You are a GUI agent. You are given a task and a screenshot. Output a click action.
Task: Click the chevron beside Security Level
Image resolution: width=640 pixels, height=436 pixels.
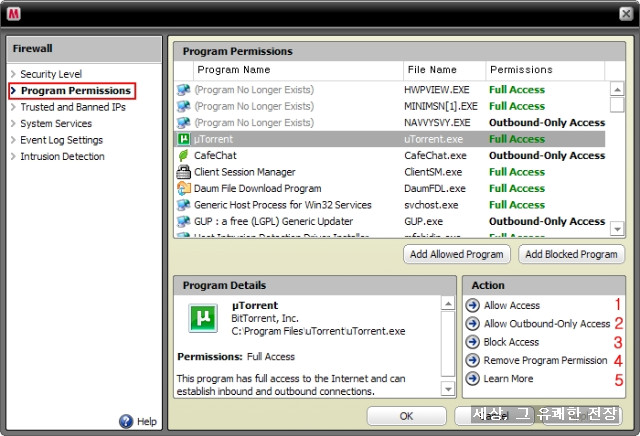click(13, 74)
